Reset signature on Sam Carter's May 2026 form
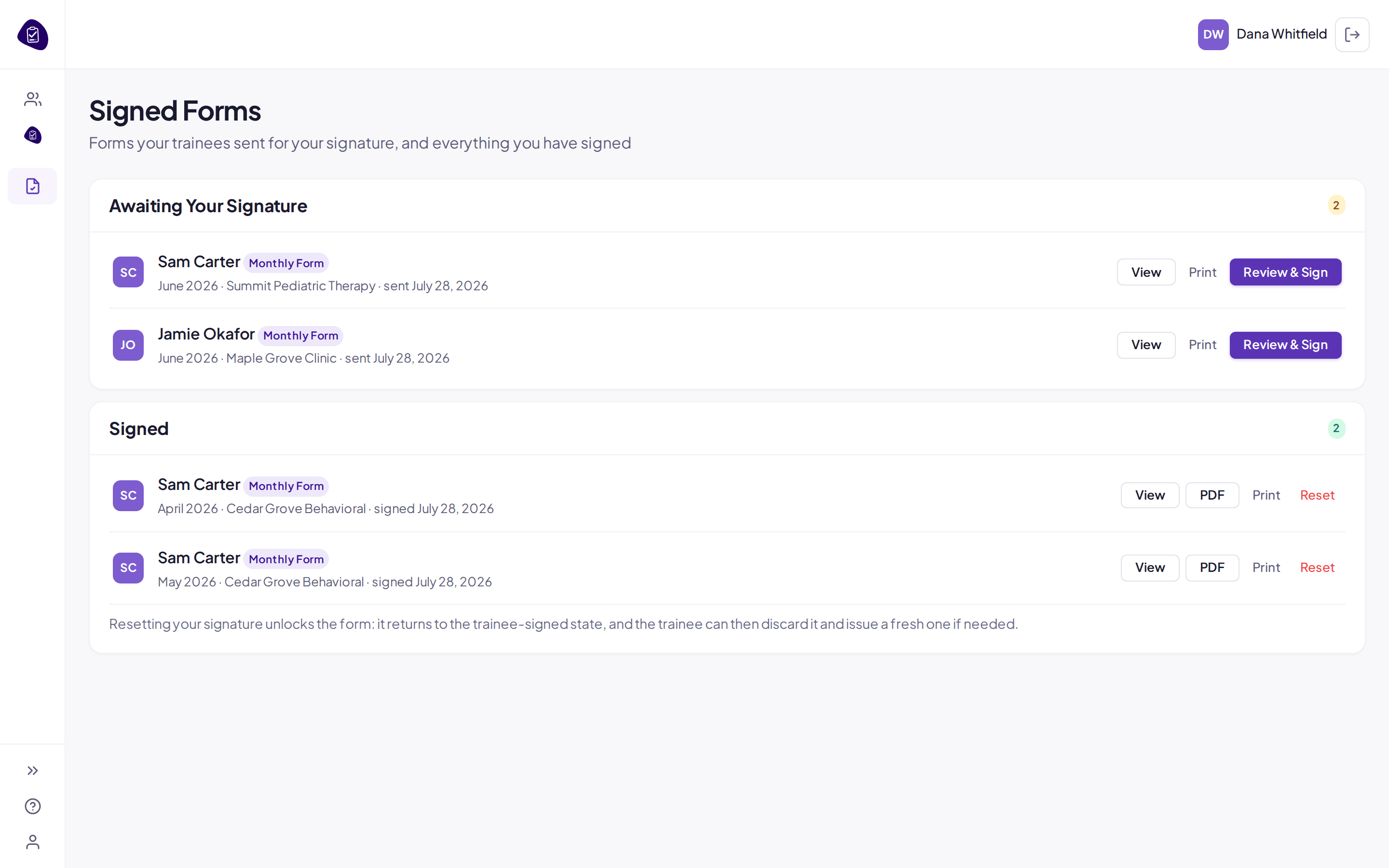Image resolution: width=1389 pixels, height=868 pixels. pos(1317,568)
